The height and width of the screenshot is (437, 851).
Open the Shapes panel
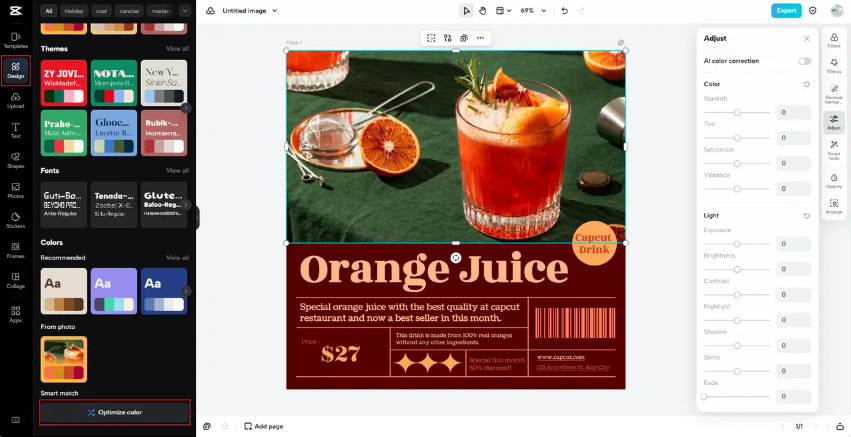tap(16, 161)
